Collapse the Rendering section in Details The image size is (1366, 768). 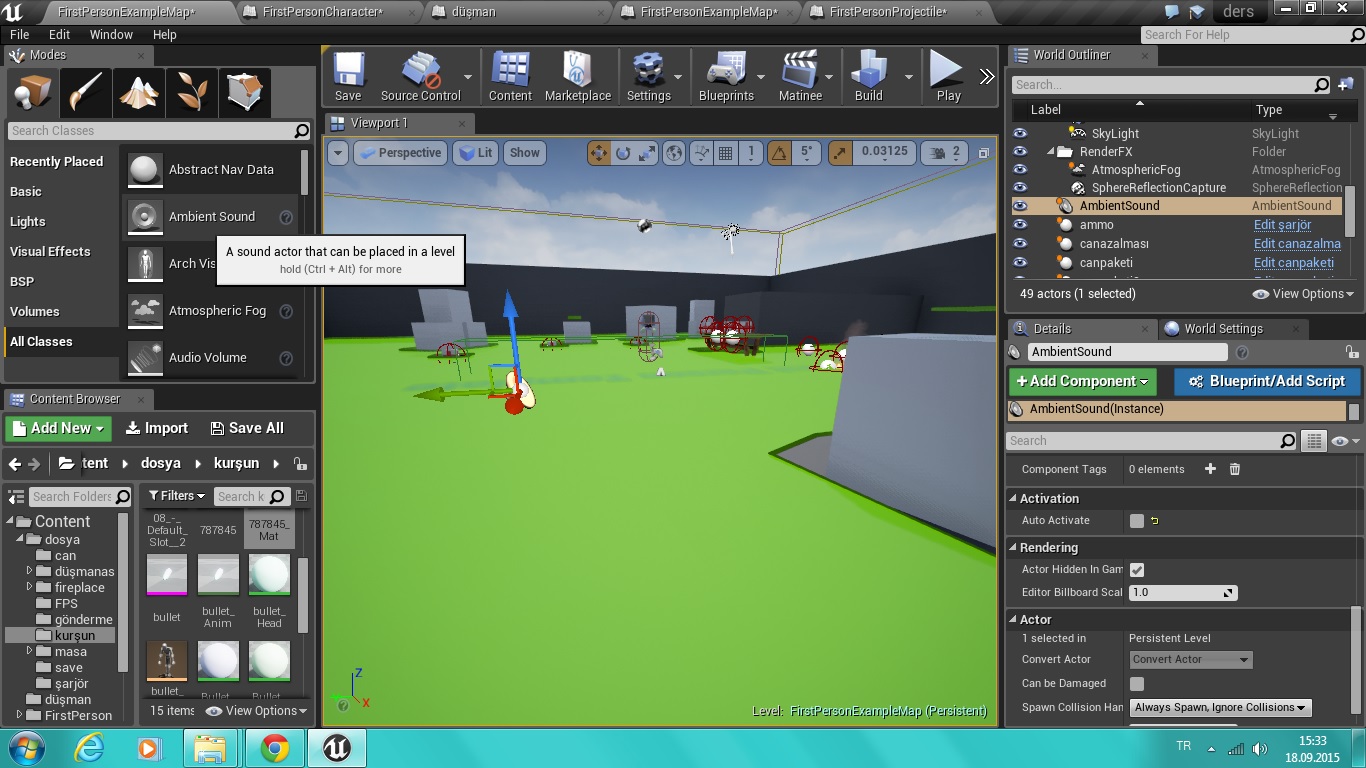pos(1014,548)
